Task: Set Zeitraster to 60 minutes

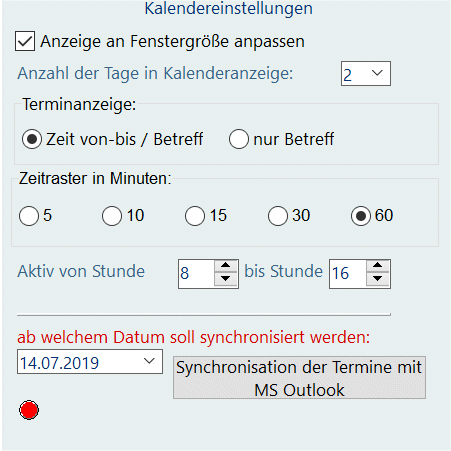Action: click(x=361, y=216)
